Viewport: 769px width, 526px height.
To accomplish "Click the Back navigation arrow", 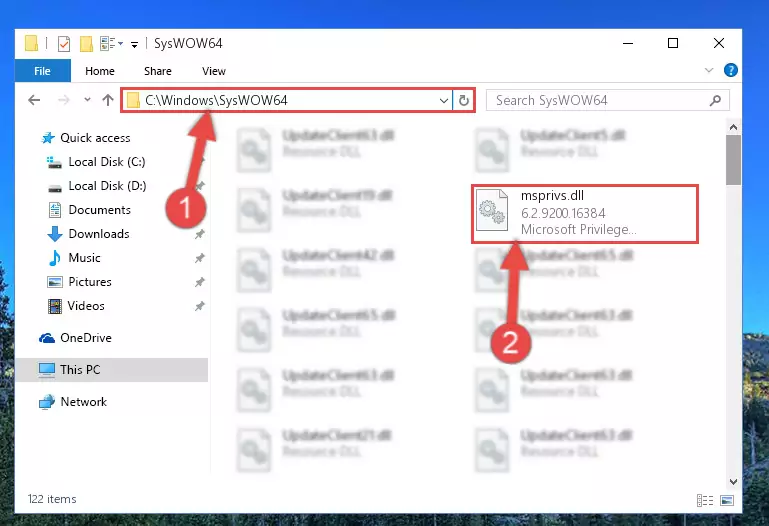I will (34, 100).
